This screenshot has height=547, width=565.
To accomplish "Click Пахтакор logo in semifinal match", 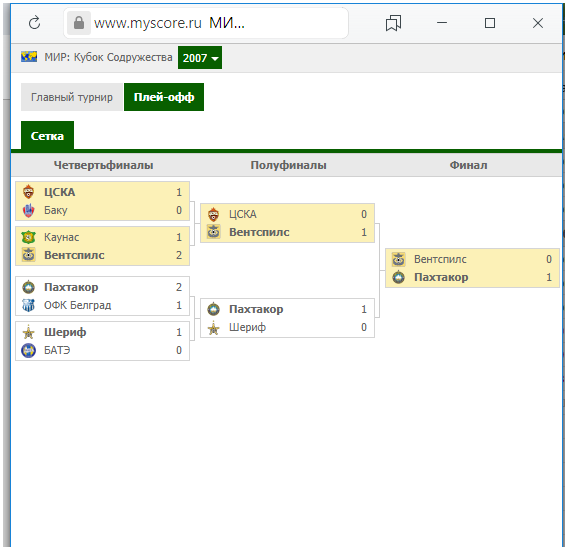I will pyautogui.click(x=214, y=309).
